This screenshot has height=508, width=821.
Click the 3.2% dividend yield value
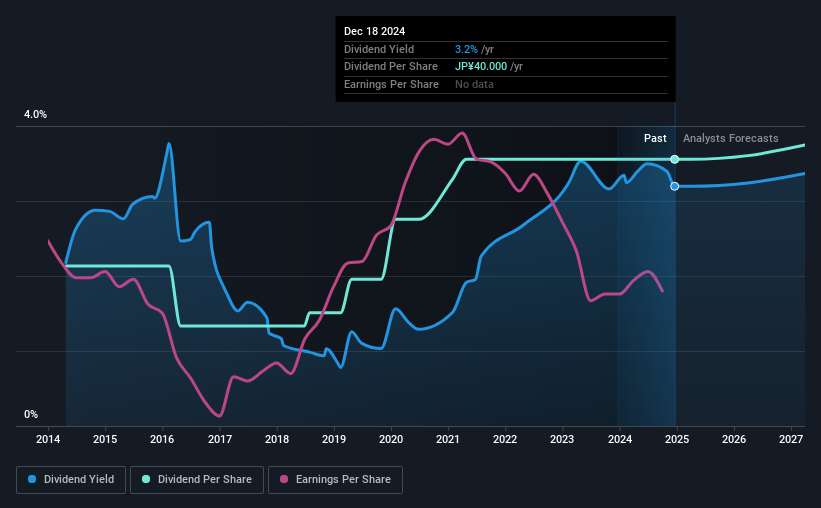tap(466, 49)
